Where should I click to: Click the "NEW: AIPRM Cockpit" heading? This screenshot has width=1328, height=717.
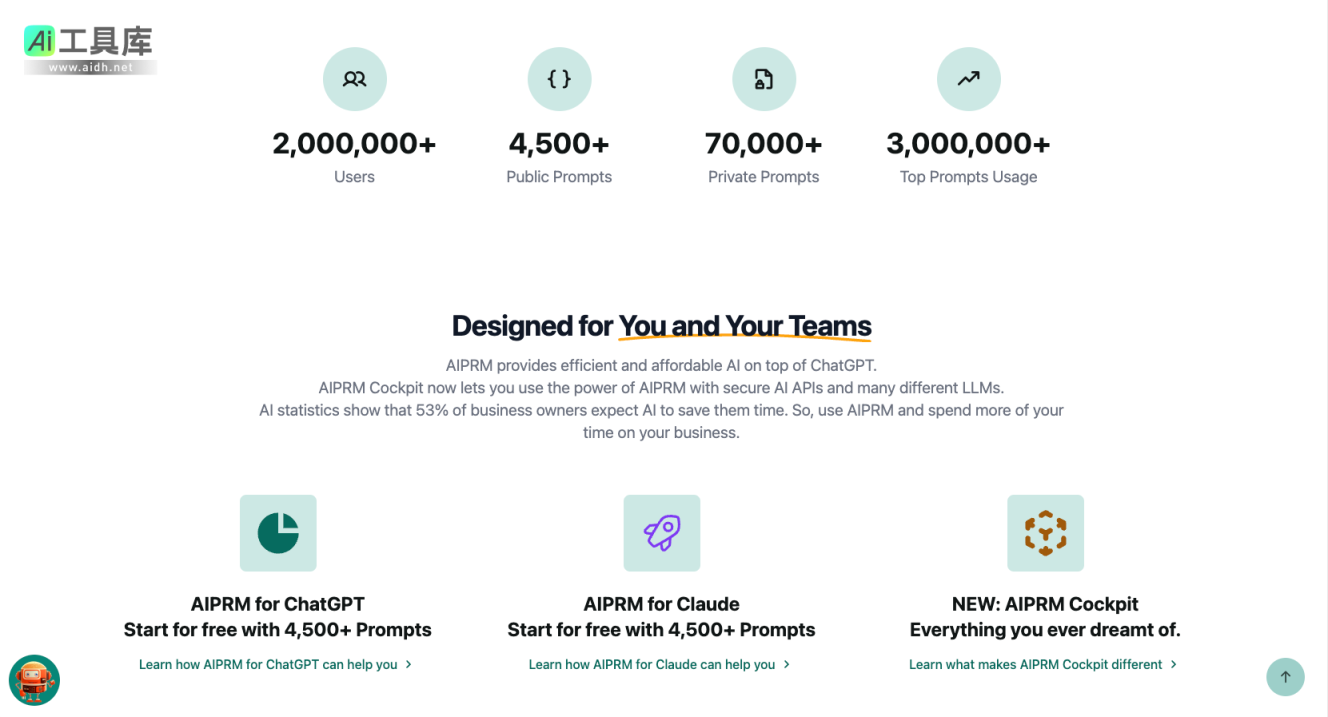[1045, 604]
